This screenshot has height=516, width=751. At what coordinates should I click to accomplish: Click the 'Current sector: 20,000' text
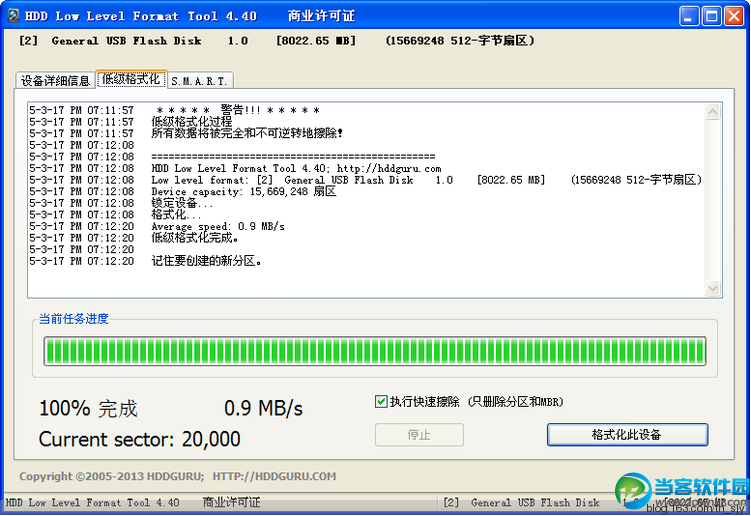click(139, 439)
